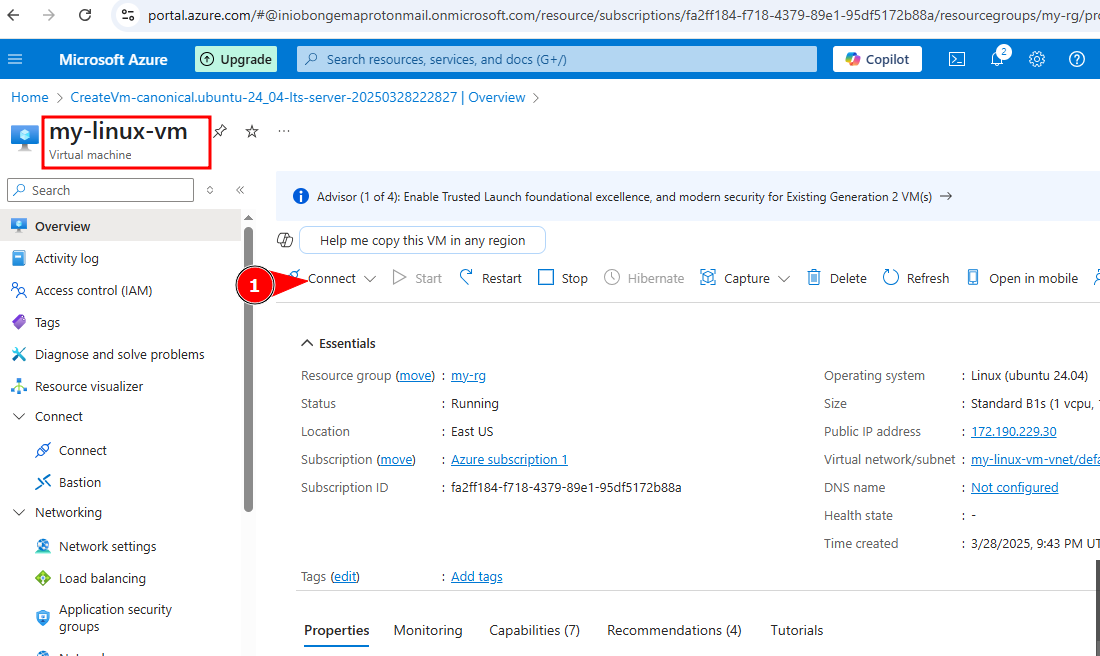Select Overview in sidebar
1100x656 pixels.
(x=121, y=226)
